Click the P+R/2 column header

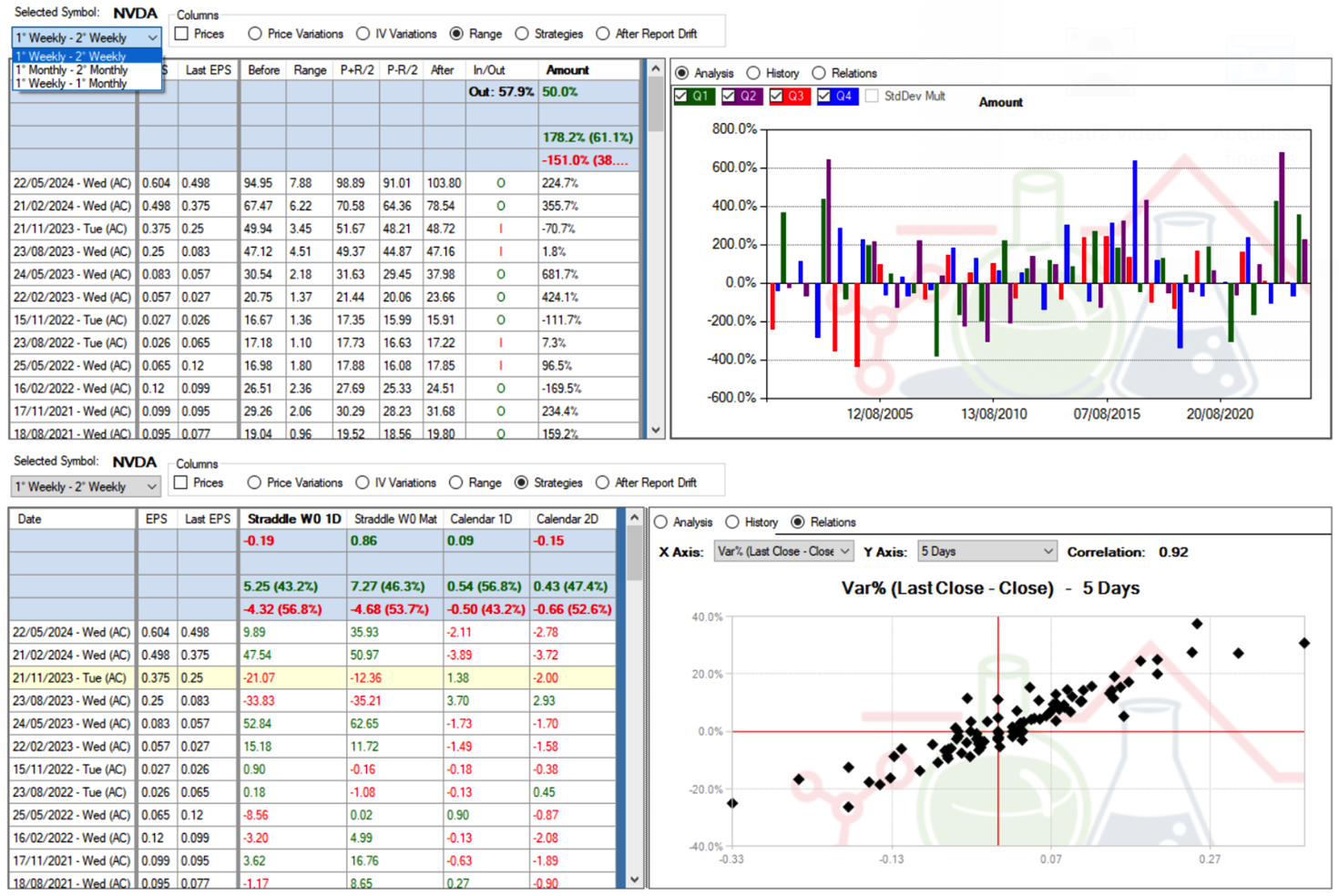point(356,70)
